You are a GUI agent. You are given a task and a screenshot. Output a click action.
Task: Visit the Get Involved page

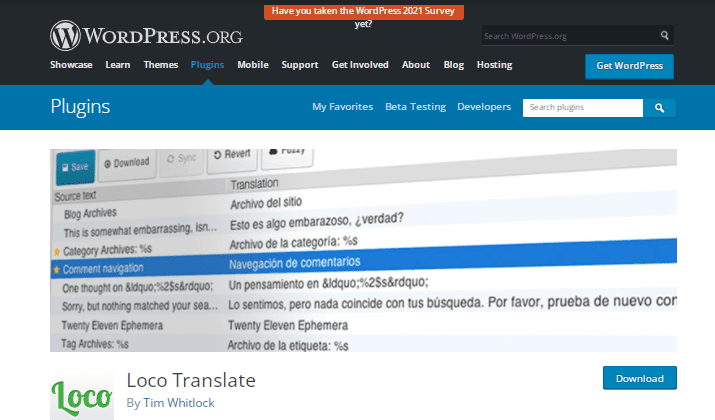(360, 65)
